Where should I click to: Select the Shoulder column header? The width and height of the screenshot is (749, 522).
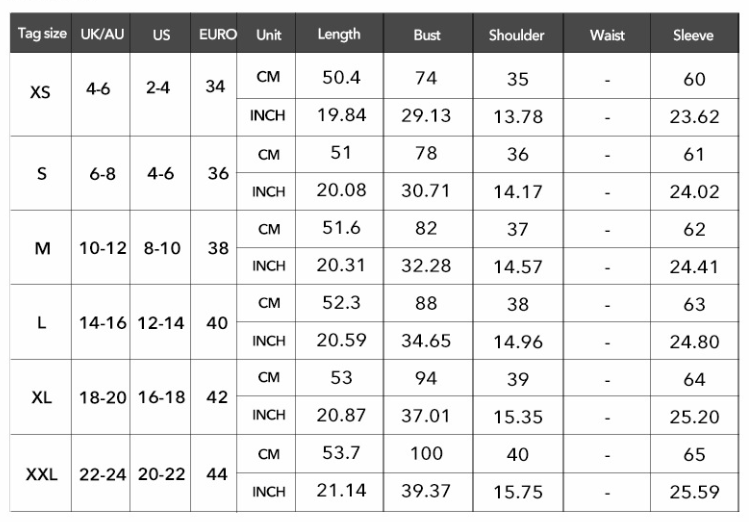click(x=516, y=35)
